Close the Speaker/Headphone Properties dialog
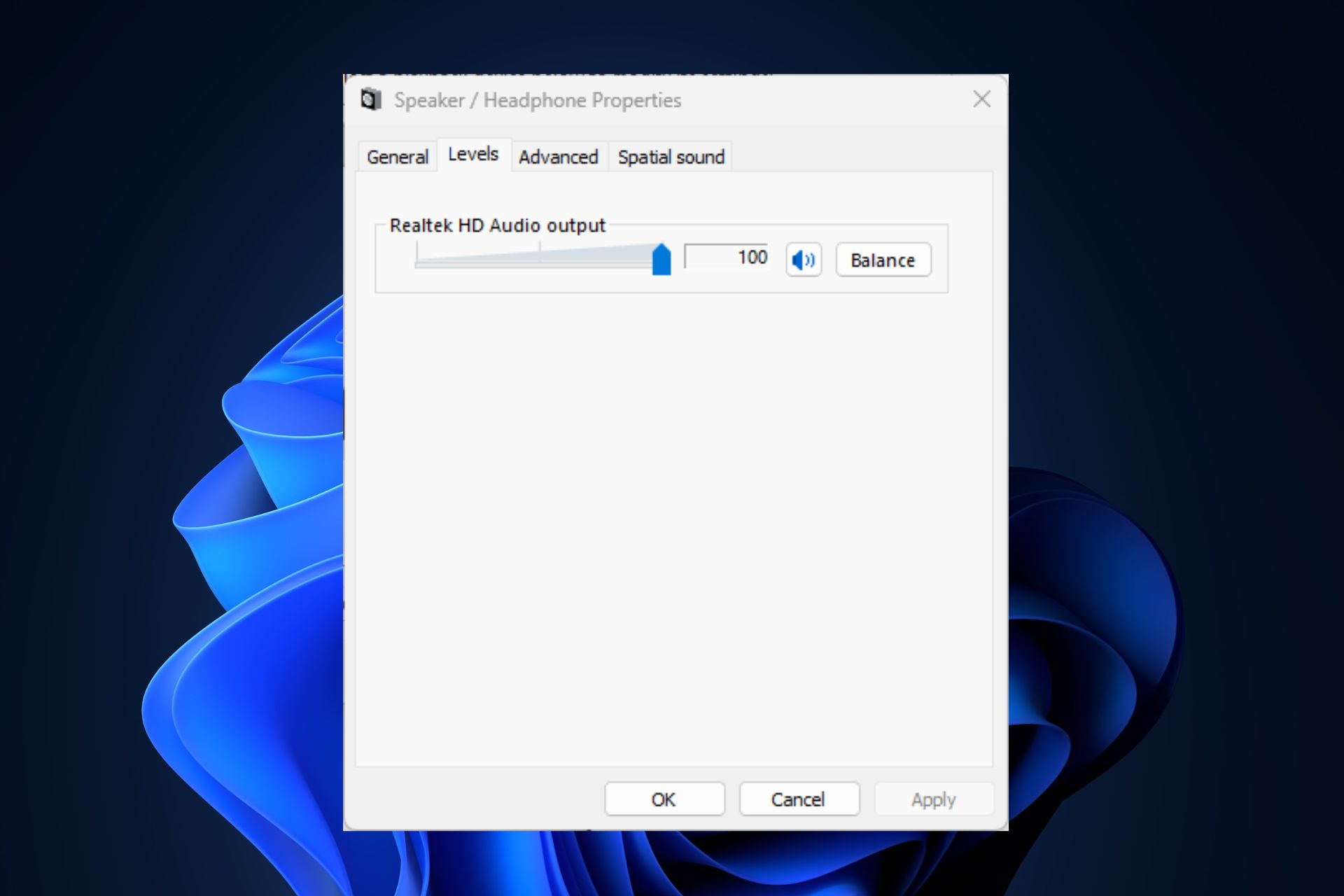1344x896 pixels. [981, 99]
